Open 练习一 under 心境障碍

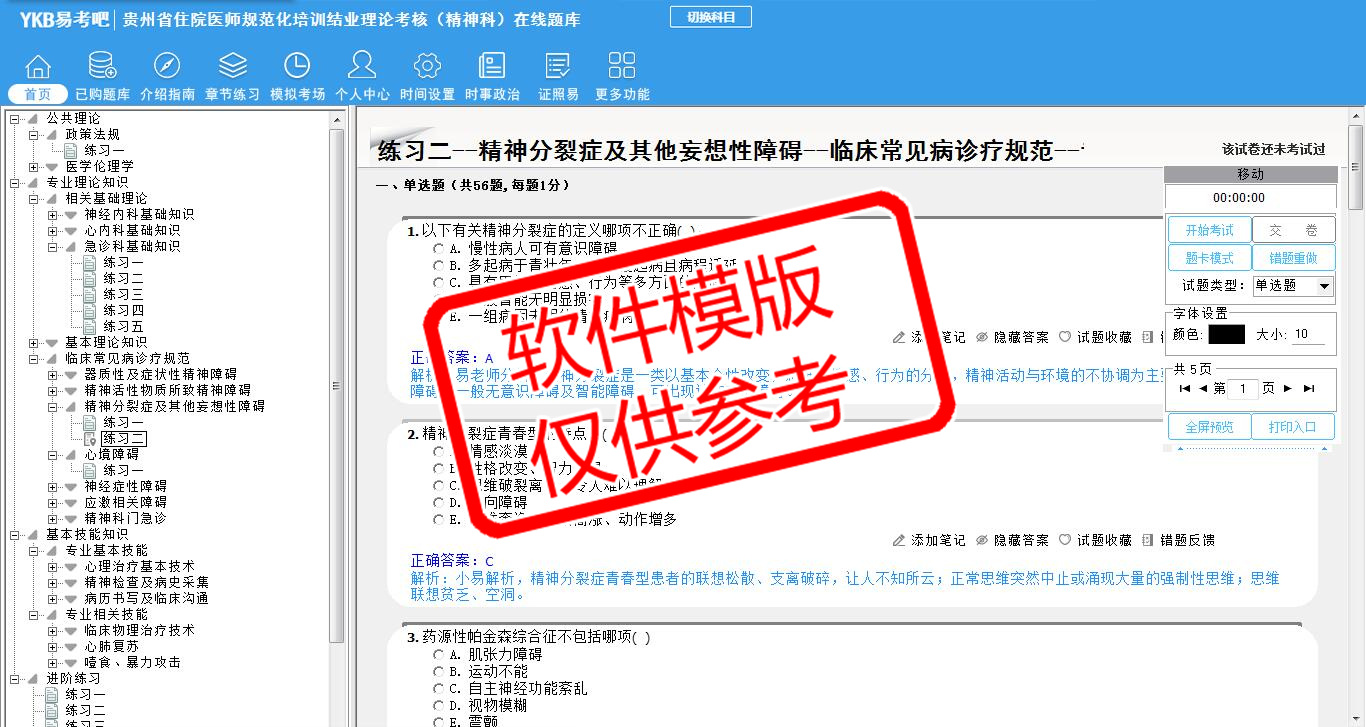tap(123, 470)
